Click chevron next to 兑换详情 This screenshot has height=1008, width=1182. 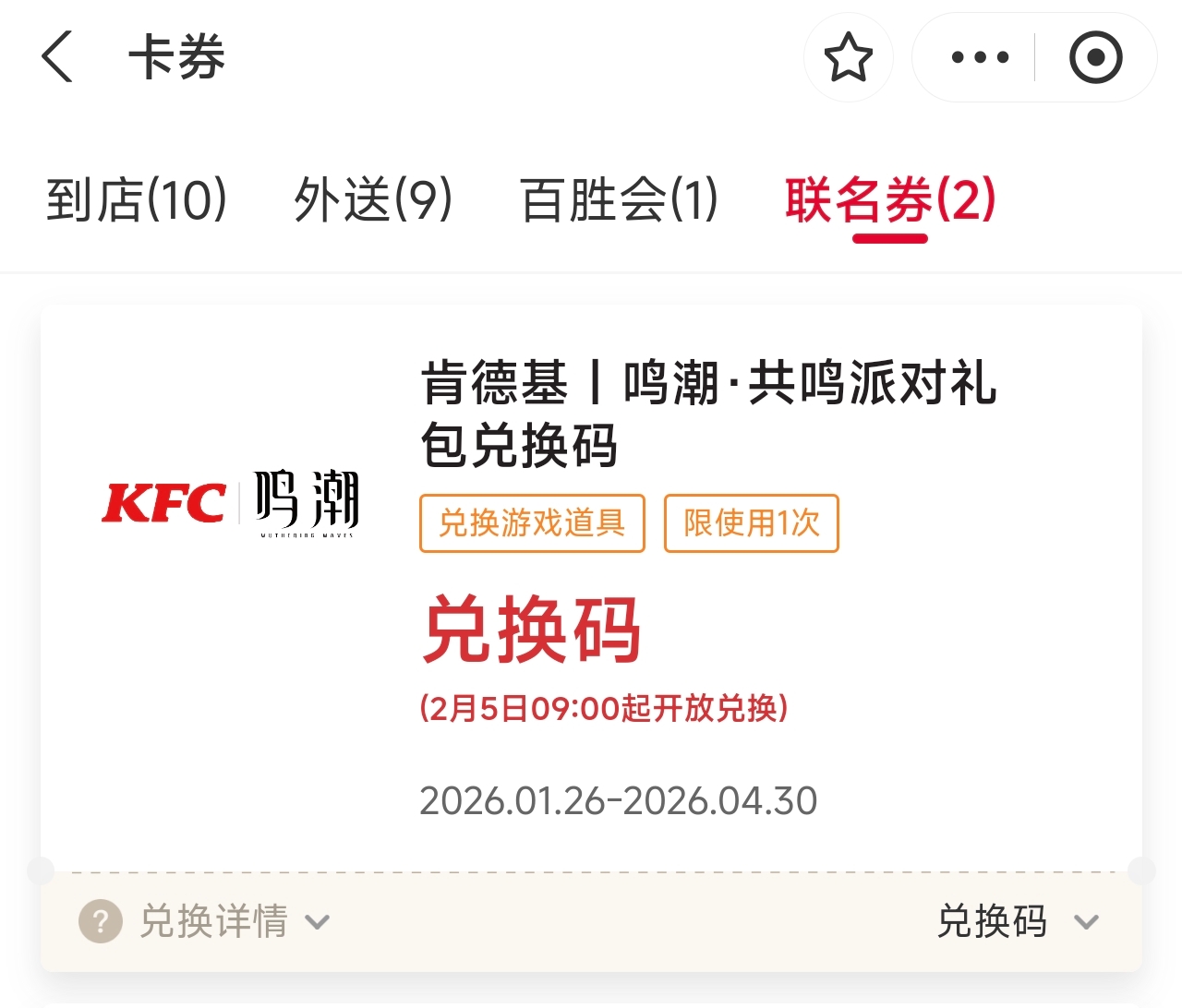point(318,922)
